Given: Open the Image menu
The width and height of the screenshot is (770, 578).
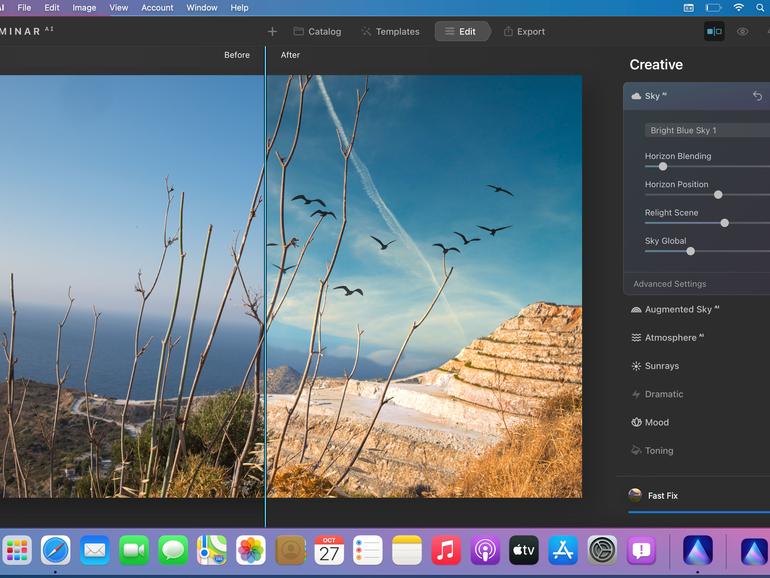Looking at the screenshot, I should (x=84, y=7).
